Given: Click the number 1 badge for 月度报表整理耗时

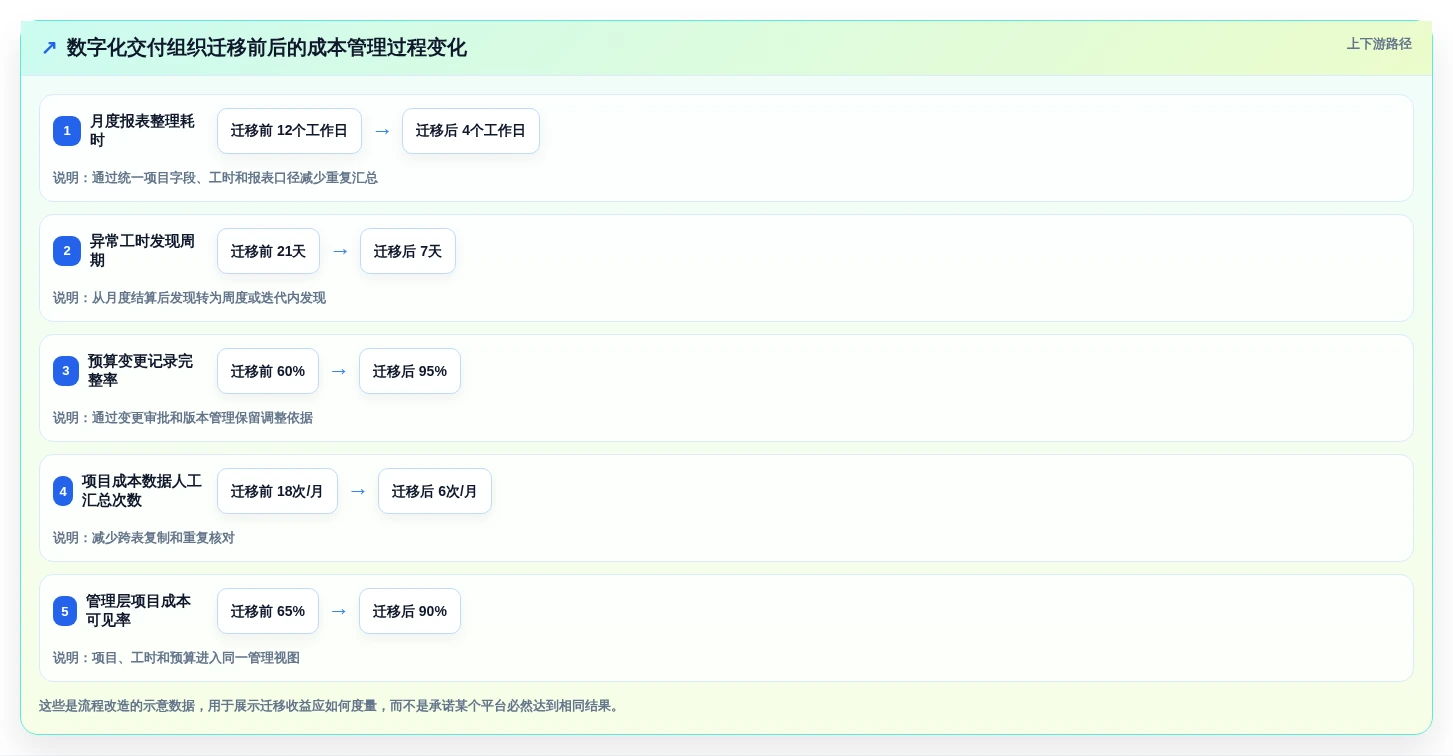Looking at the screenshot, I should (67, 131).
